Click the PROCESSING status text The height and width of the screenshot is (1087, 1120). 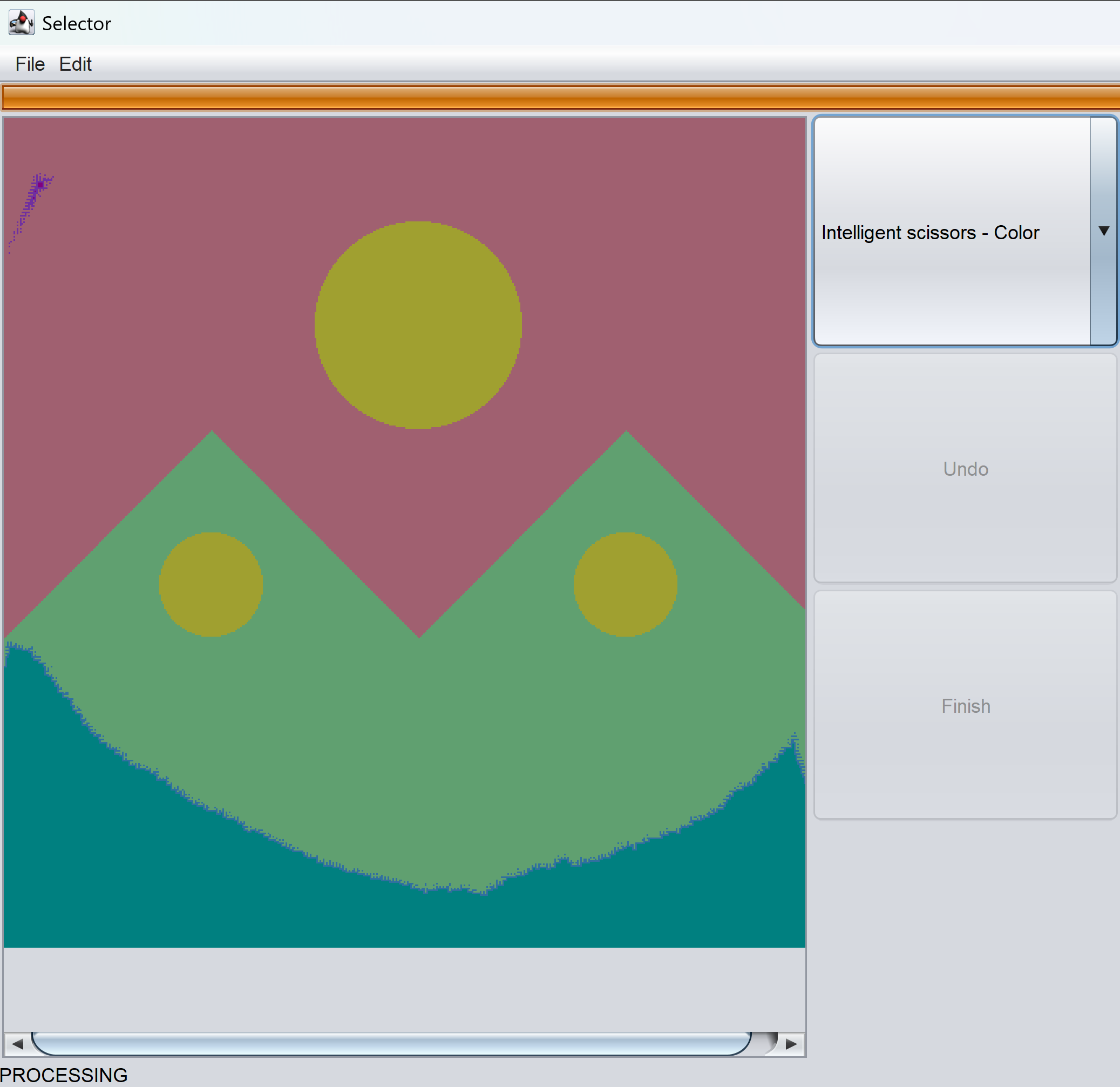click(64, 1075)
